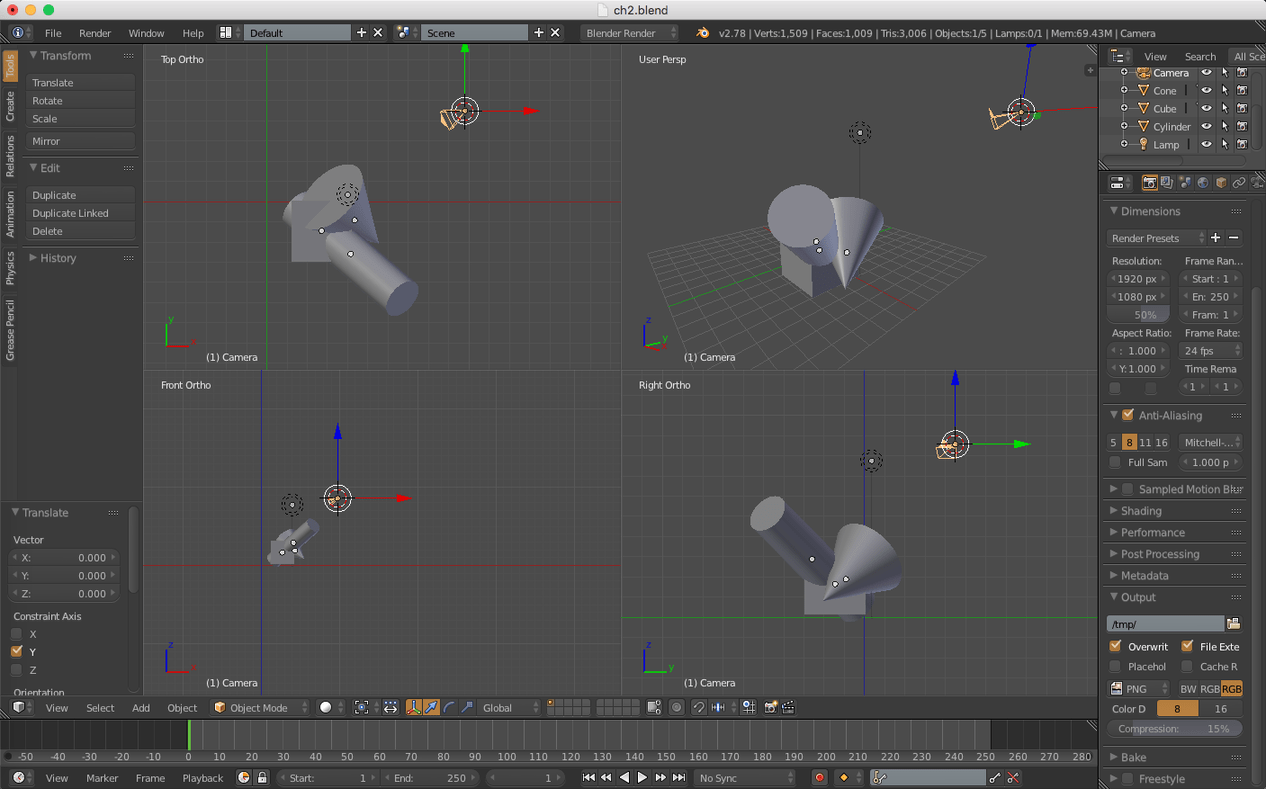Open the World properties tab

tap(1203, 183)
